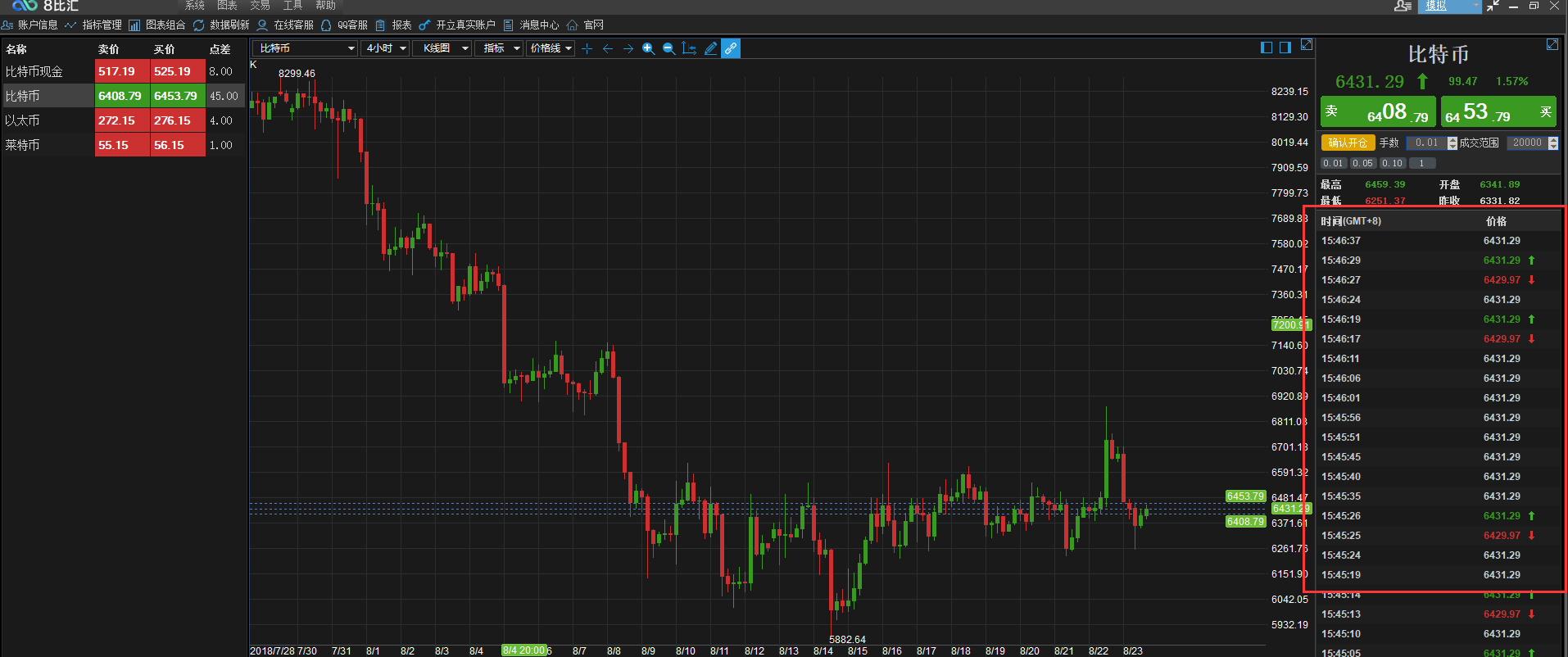This screenshot has height=657, width=1568.
Task: Click the 确认开仓 button
Action: pyautogui.click(x=1348, y=143)
